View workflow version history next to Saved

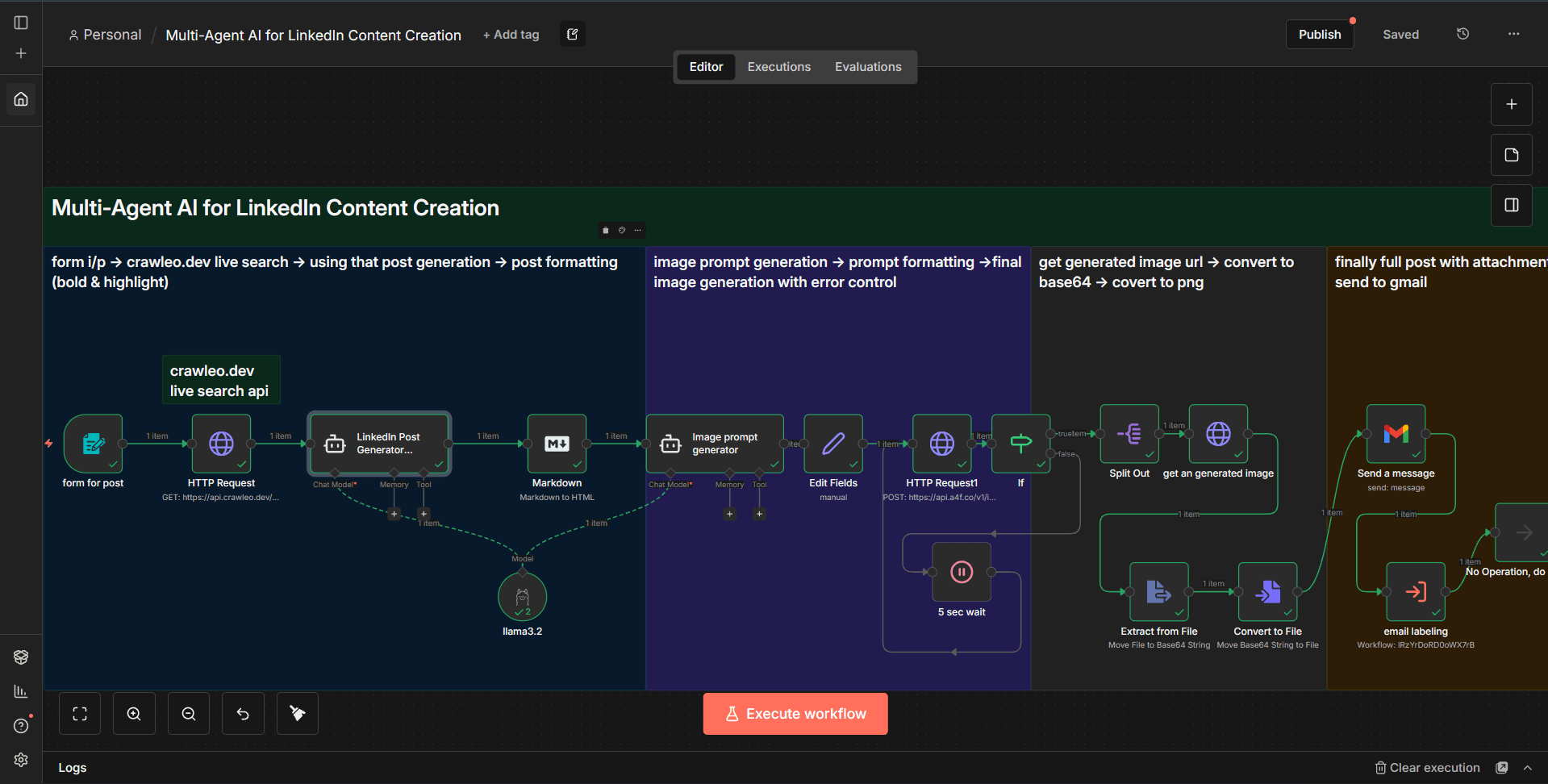(1462, 34)
